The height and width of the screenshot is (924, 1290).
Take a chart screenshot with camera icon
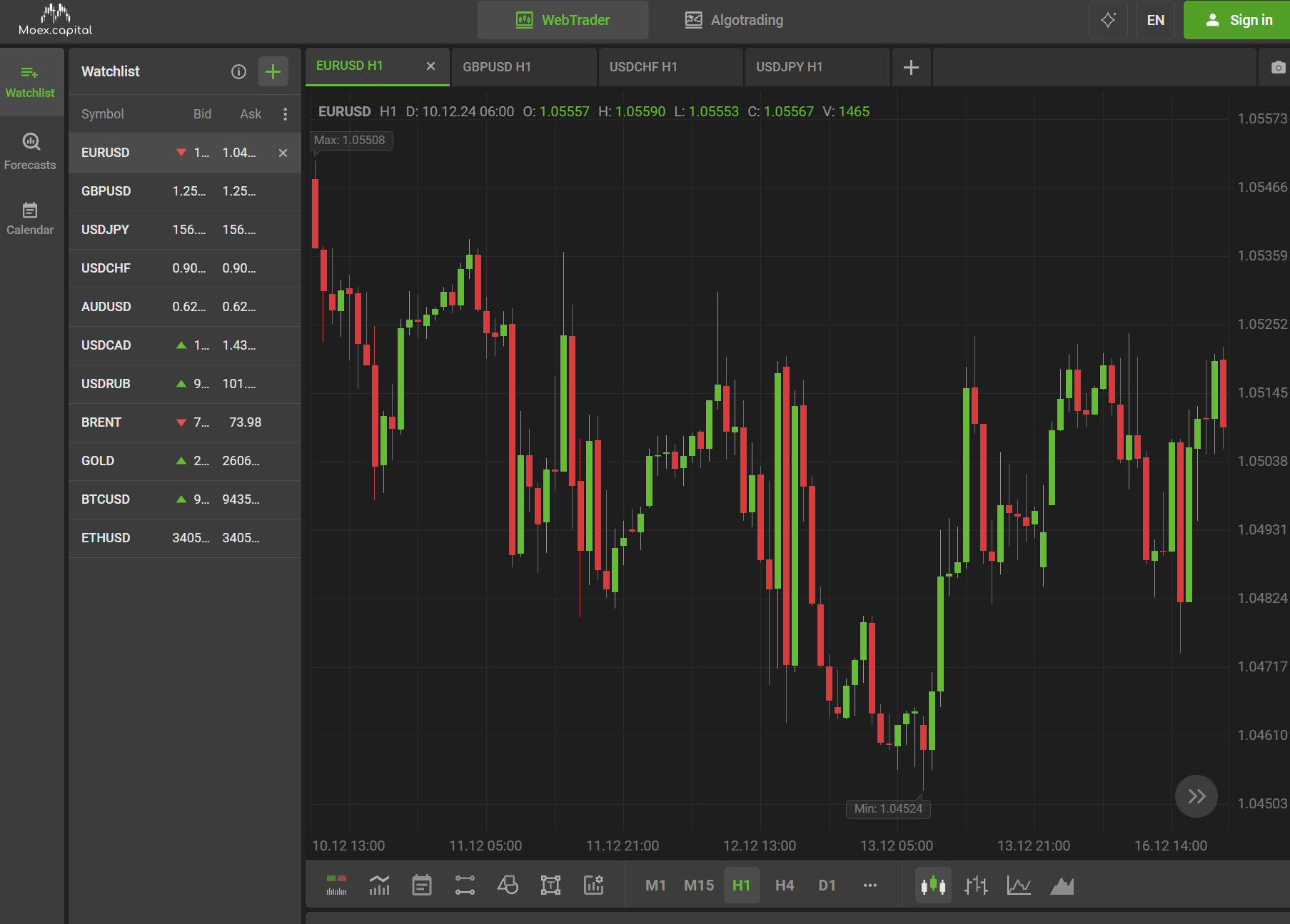pyautogui.click(x=1277, y=68)
